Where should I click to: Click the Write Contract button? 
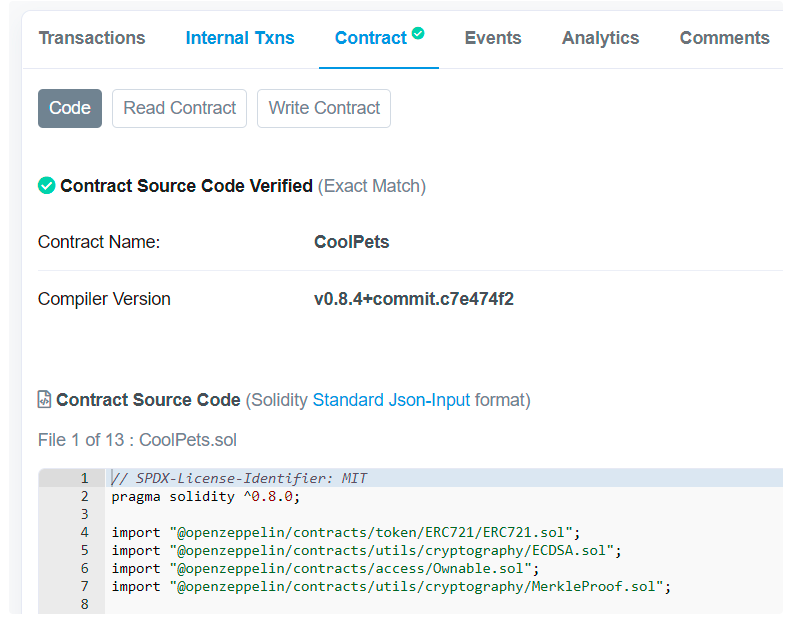coord(324,108)
